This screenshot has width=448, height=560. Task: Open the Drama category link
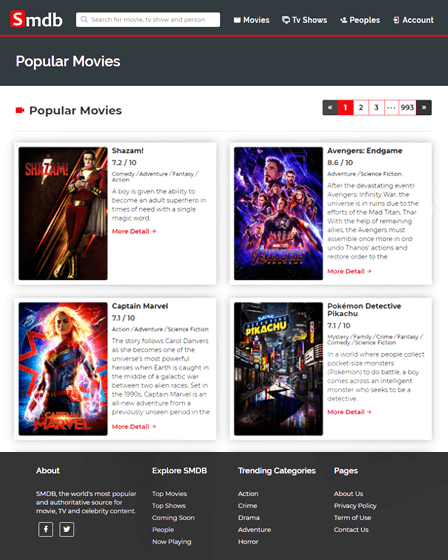pos(249,518)
